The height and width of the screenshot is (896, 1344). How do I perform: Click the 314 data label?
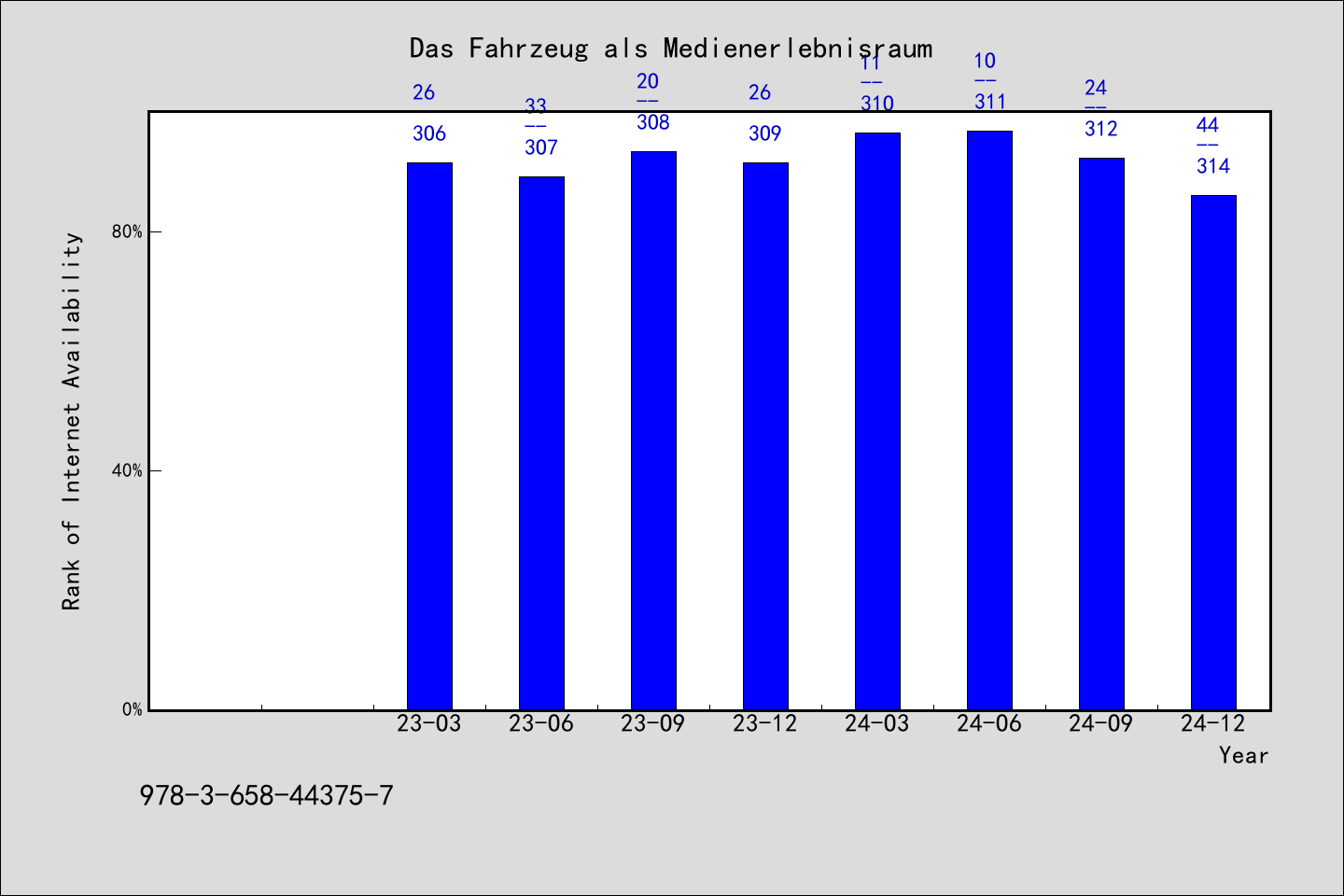(x=1213, y=166)
